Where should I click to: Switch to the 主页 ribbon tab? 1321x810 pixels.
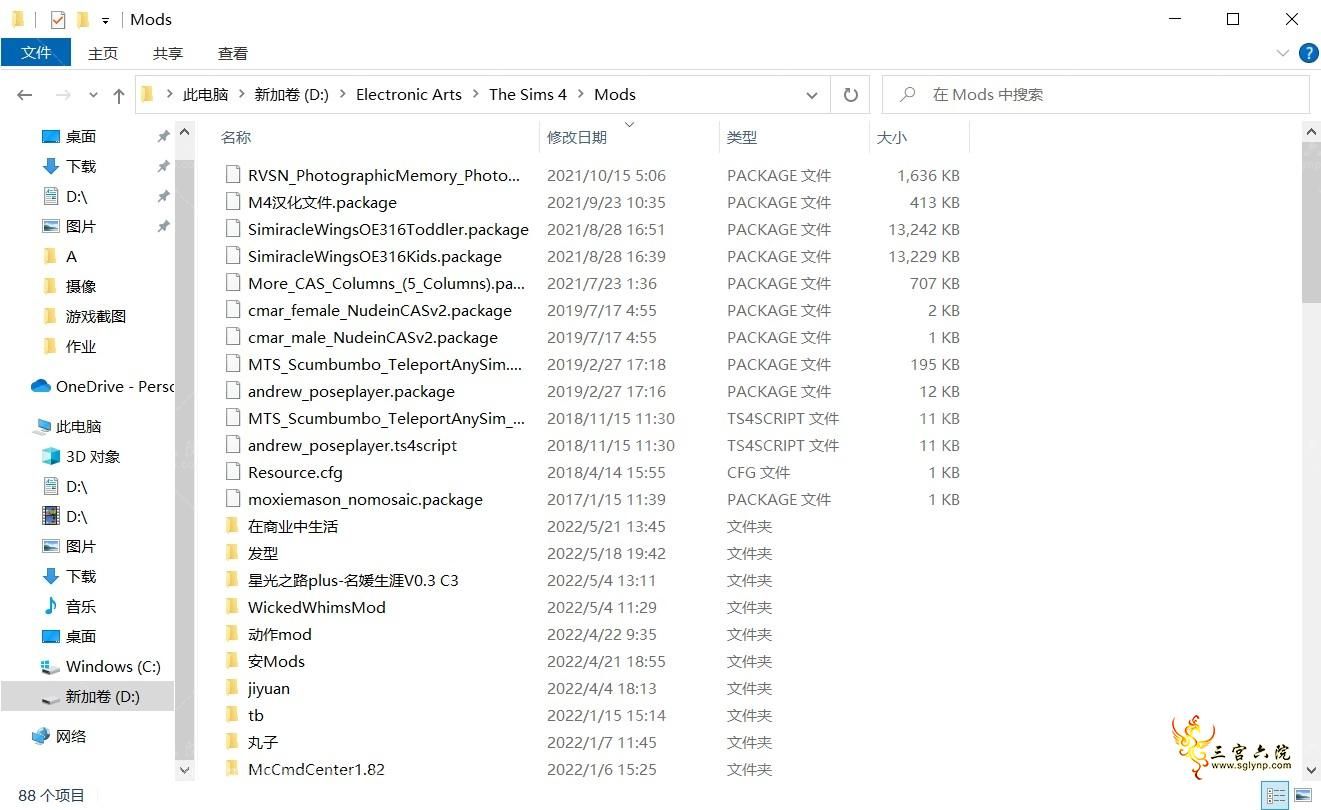(103, 53)
